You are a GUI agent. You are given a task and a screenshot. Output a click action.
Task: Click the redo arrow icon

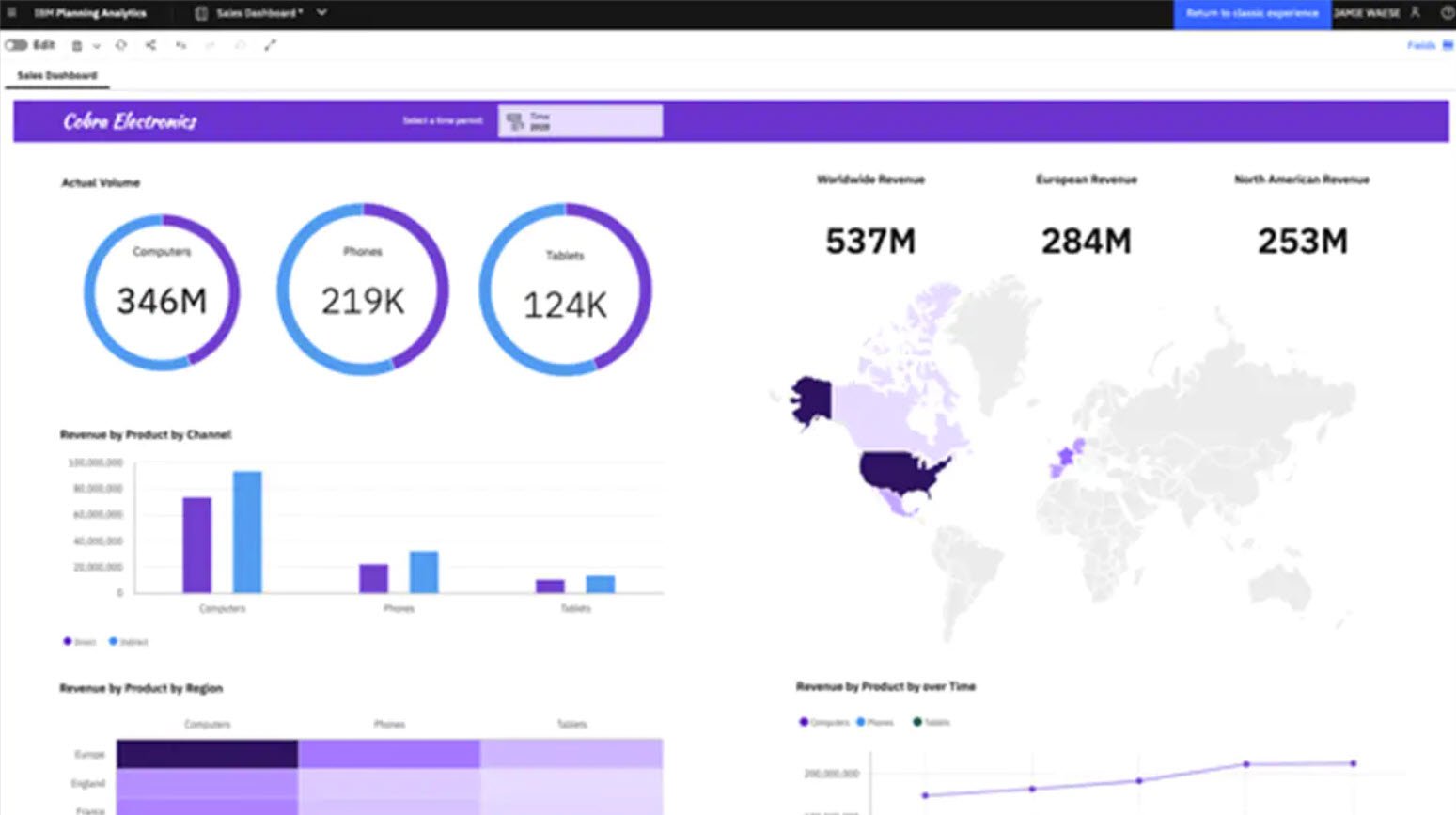click(x=211, y=45)
